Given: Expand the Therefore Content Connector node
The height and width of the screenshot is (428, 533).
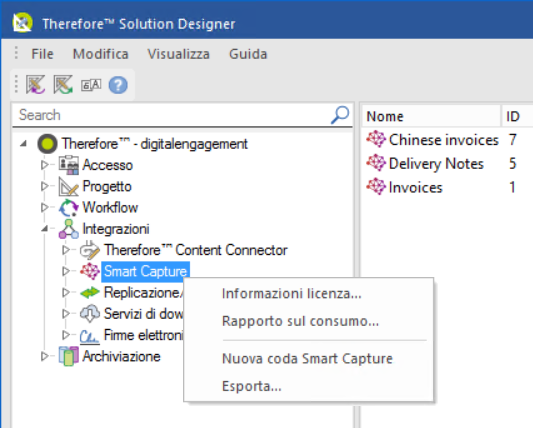Looking at the screenshot, I should tap(66, 250).
